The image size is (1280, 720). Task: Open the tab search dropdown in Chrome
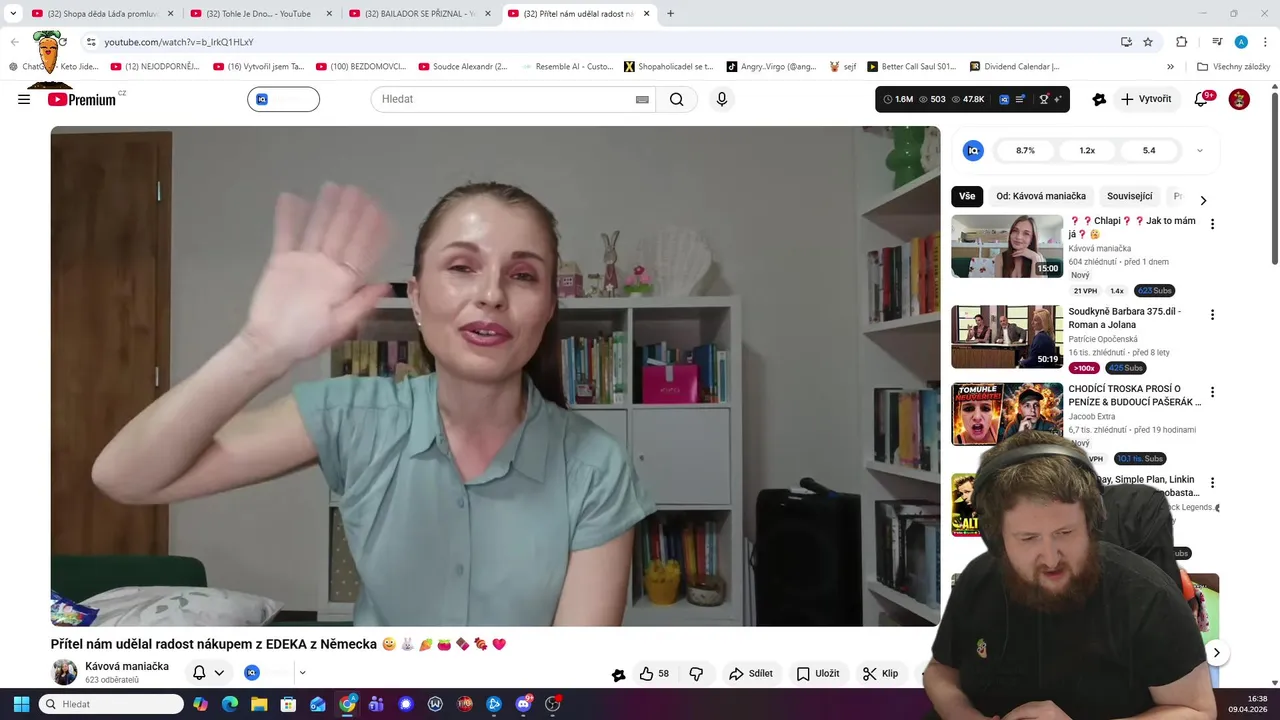click(x=13, y=14)
